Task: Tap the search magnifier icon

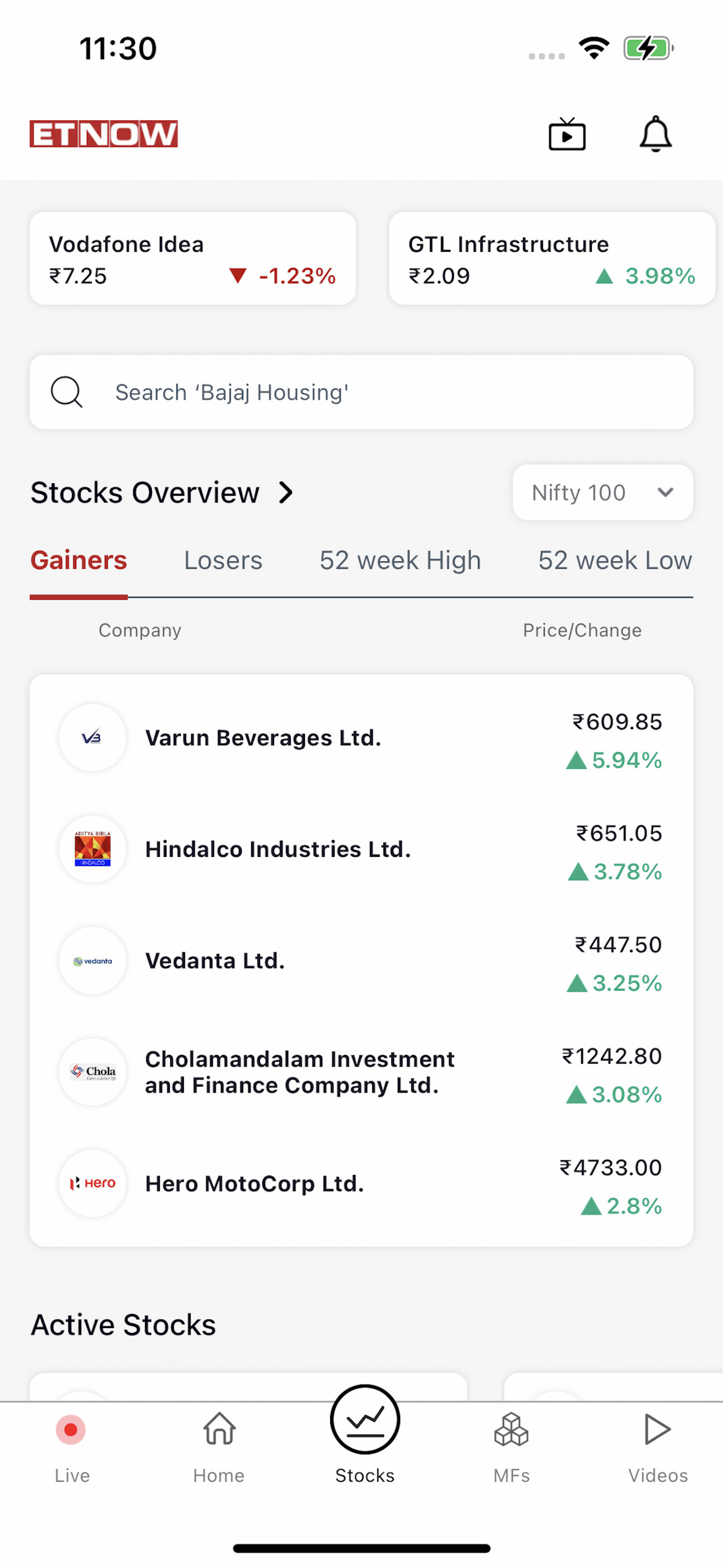Action: click(x=66, y=392)
